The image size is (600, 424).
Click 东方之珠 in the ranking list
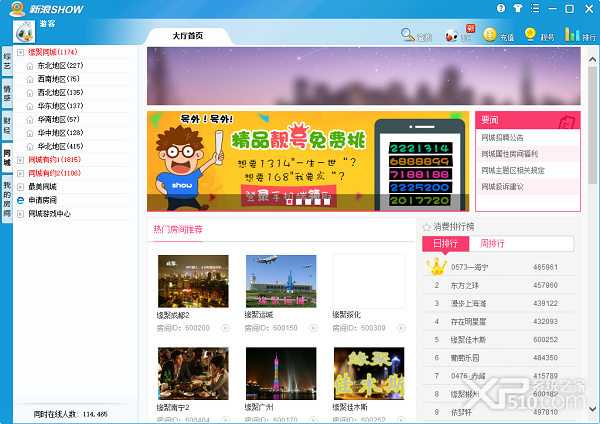tap(465, 285)
